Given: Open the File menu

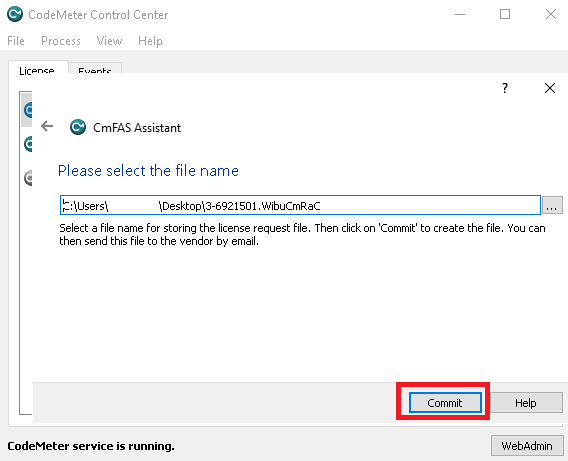Looking at the screenshot, I should point(16,41).
